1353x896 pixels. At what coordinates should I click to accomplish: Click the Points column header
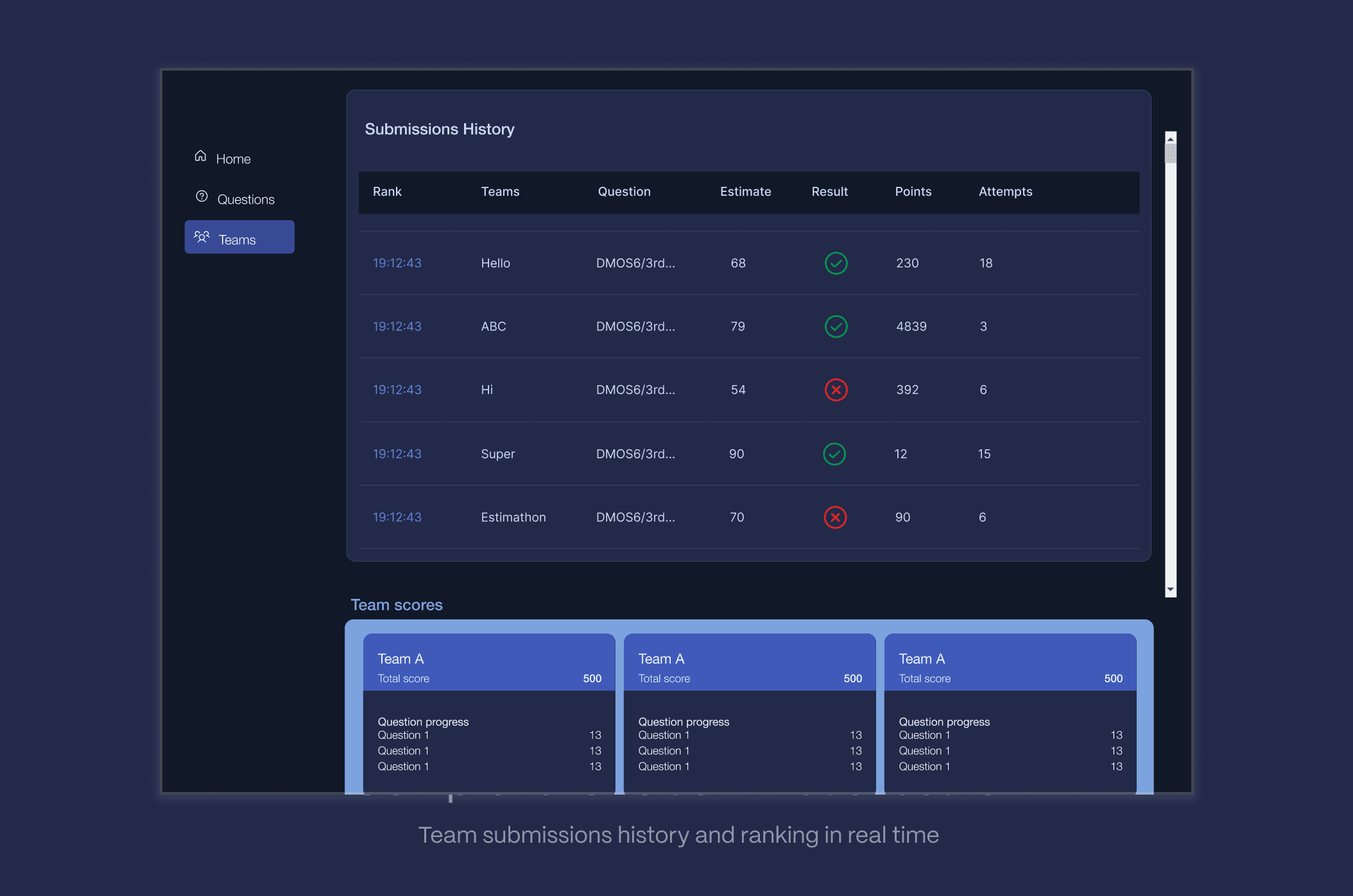pos(913,192)
